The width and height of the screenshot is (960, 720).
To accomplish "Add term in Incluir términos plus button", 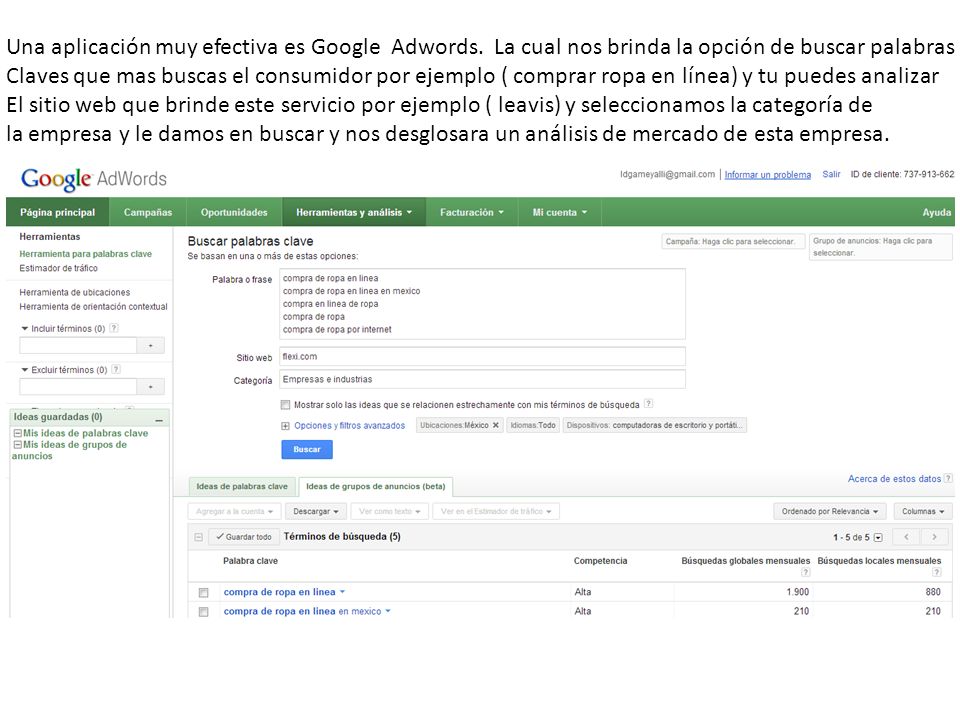I will click(x=151, y=346).
